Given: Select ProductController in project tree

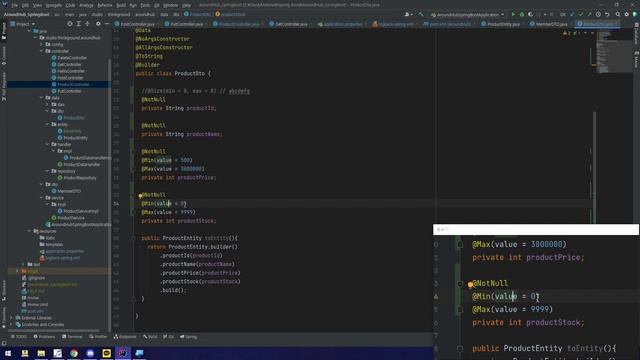Looking at the screenshot, I should point(73,84).
